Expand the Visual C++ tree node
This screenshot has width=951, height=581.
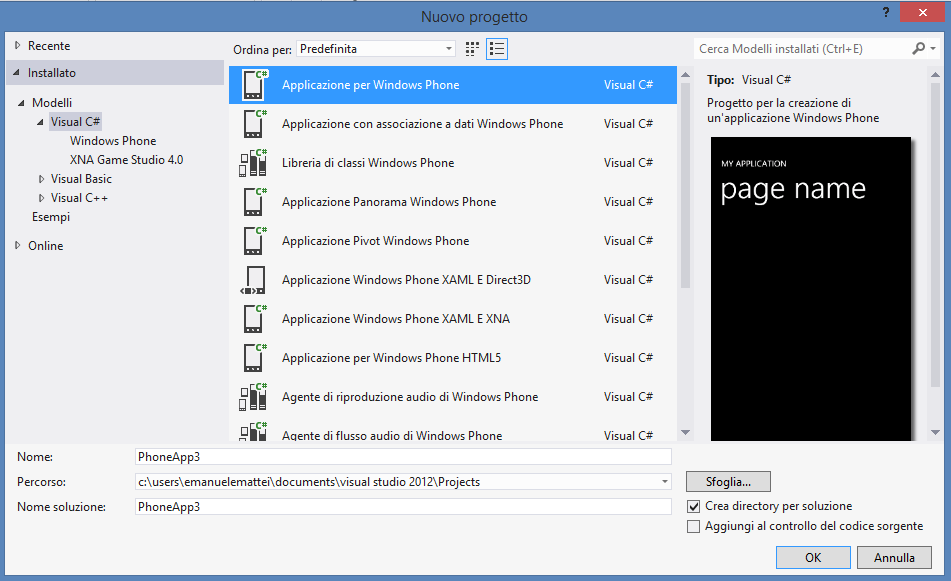pos(41,198)
